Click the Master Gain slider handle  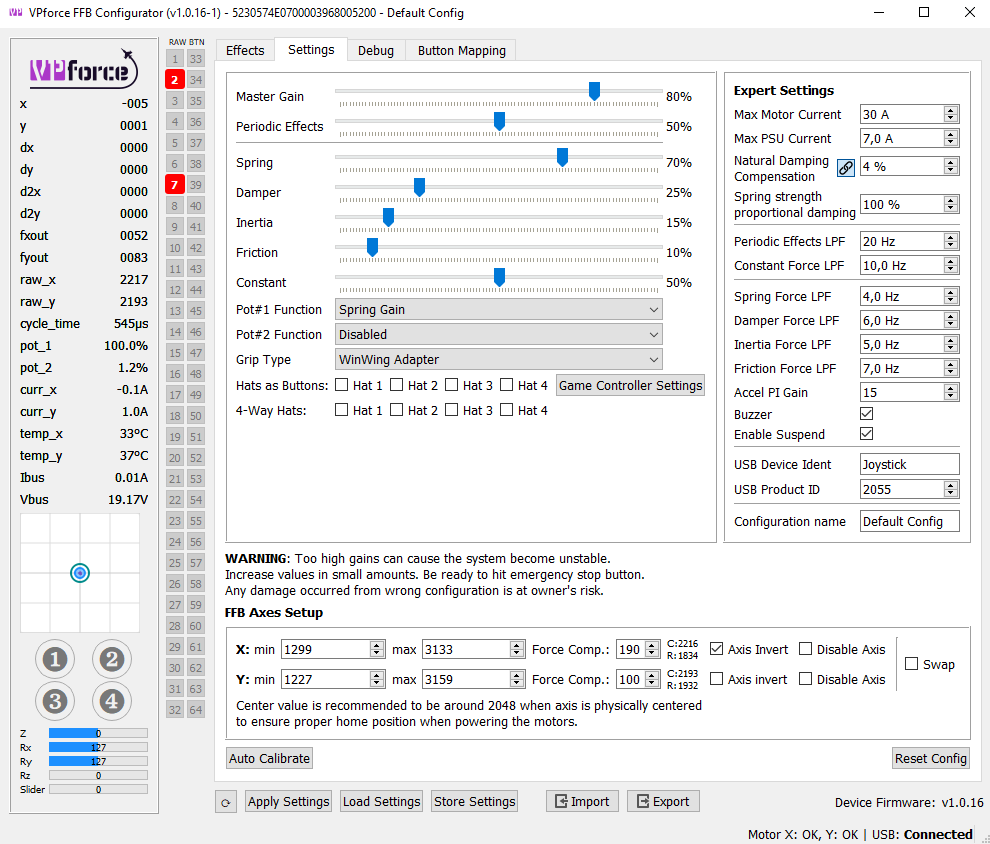pos(594,92)
